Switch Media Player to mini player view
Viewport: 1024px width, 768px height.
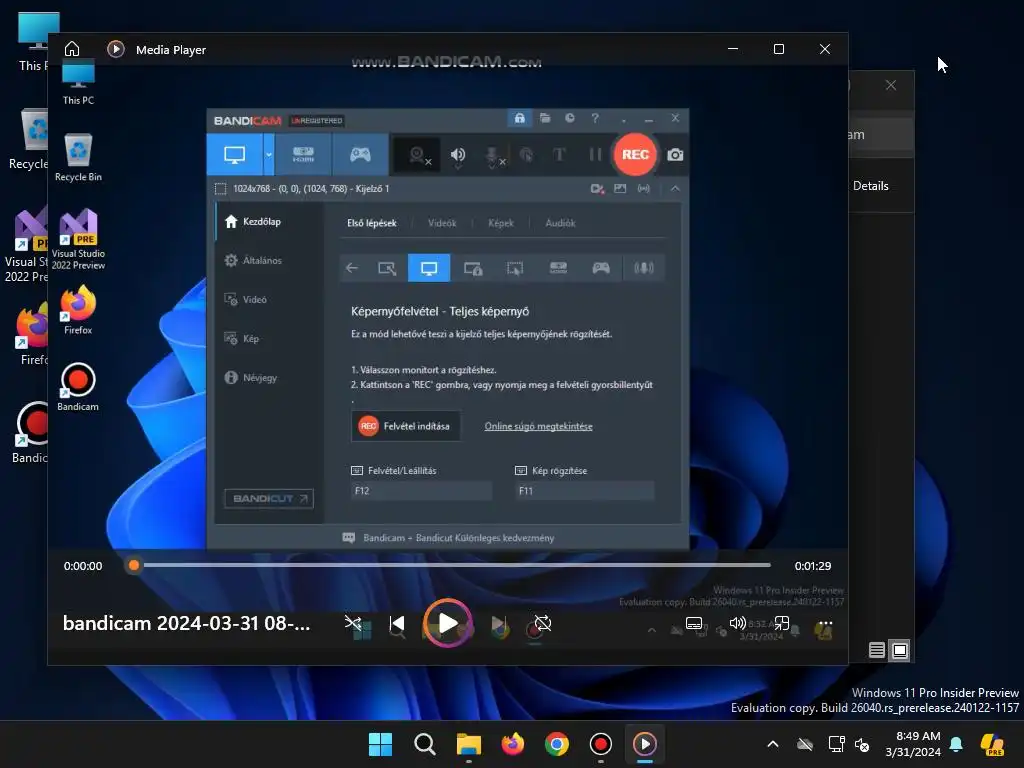(x=782, y=623)
